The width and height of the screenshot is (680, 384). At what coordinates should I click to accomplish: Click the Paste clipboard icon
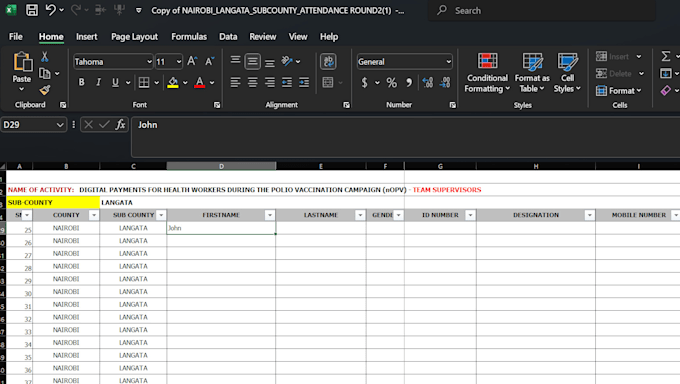coord(22,62)
